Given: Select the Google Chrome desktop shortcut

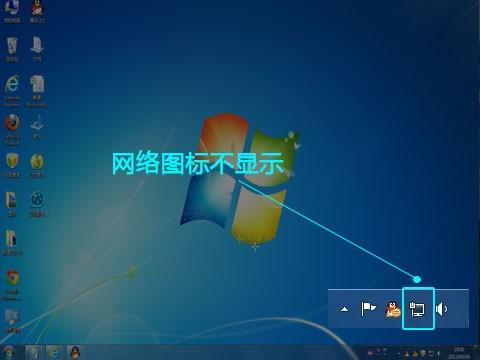Looking at the screenshot, I should click(12, 285).
